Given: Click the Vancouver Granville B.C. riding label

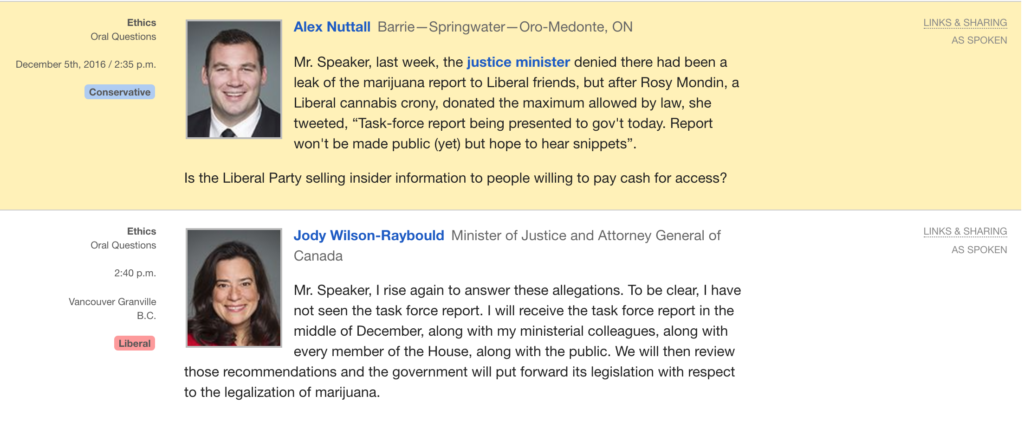Looking at the screenshot, I should coord(112,309).
